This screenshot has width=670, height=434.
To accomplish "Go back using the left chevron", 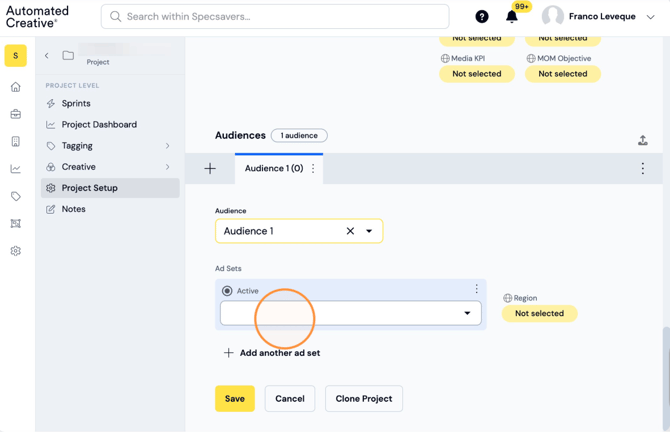I will [47, 56].
